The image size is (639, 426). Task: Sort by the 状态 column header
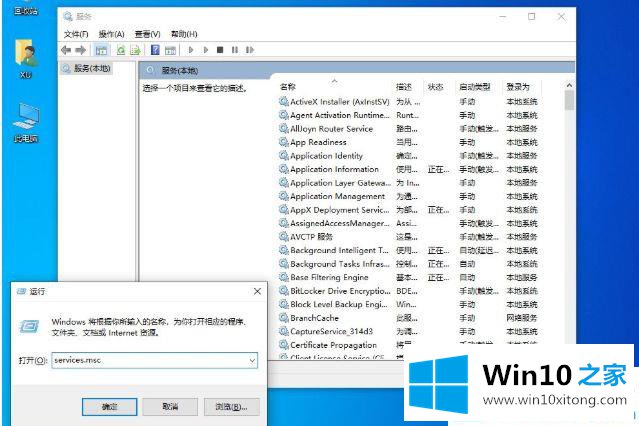click(435, 86)
